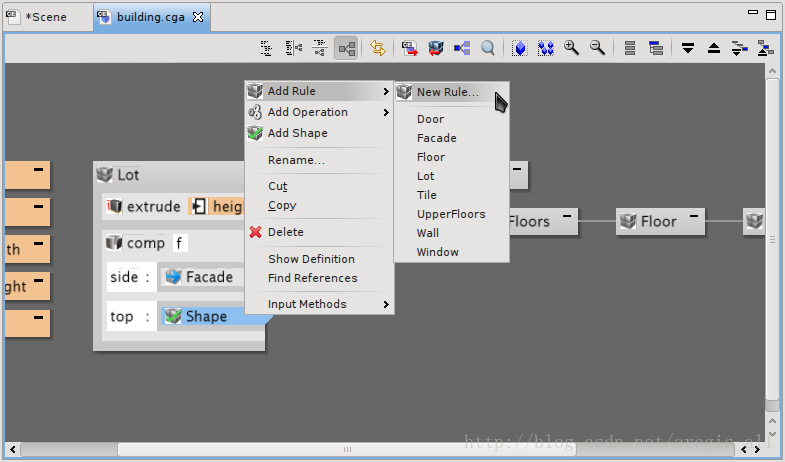785x462 pixels.
Task: Click the solid up-triangle collapse icon
Action: (714, 48)
